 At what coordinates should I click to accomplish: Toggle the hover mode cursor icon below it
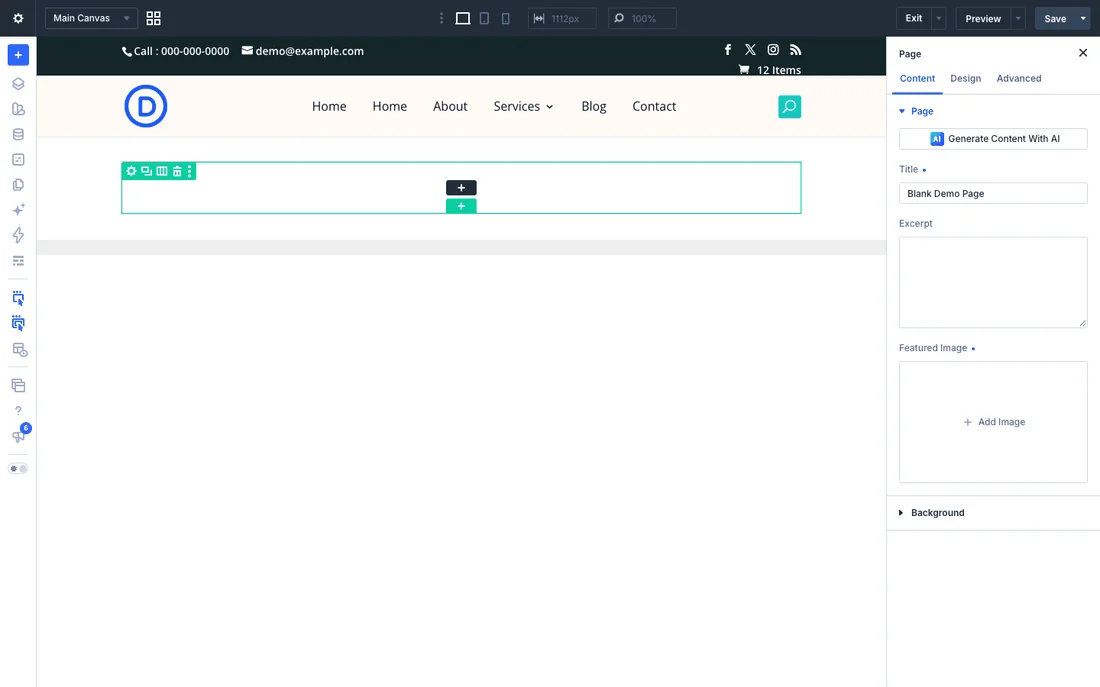18,324
